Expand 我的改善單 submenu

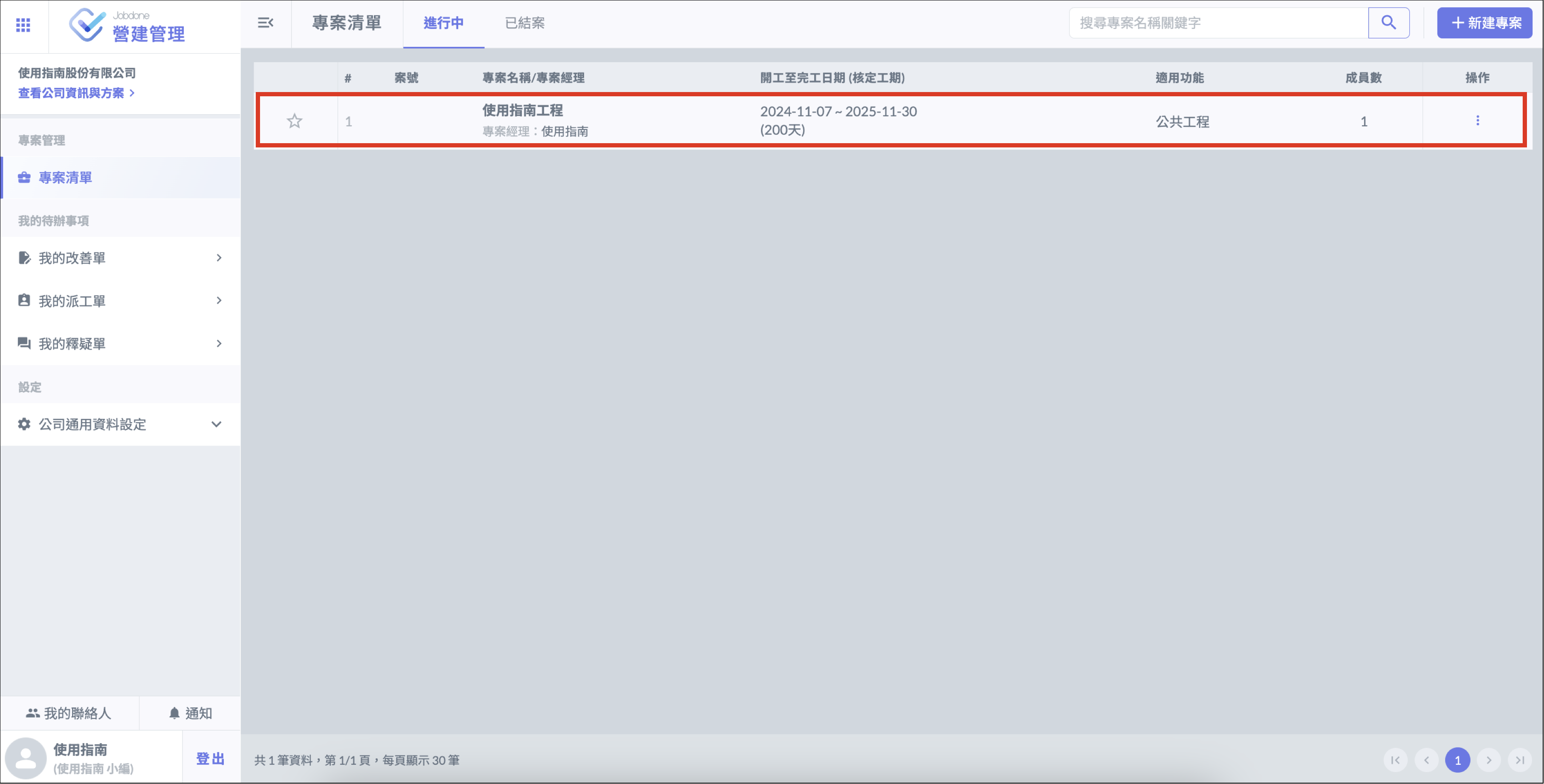pos(120,257)
